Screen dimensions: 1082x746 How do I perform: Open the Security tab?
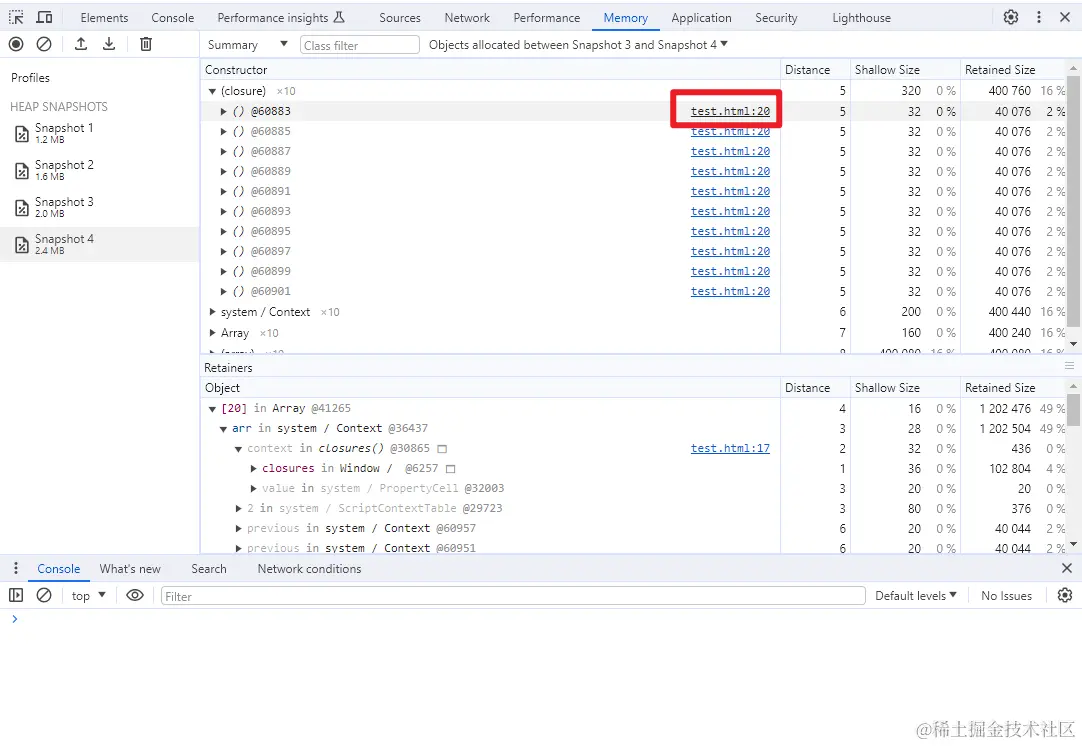coord(776,18)
